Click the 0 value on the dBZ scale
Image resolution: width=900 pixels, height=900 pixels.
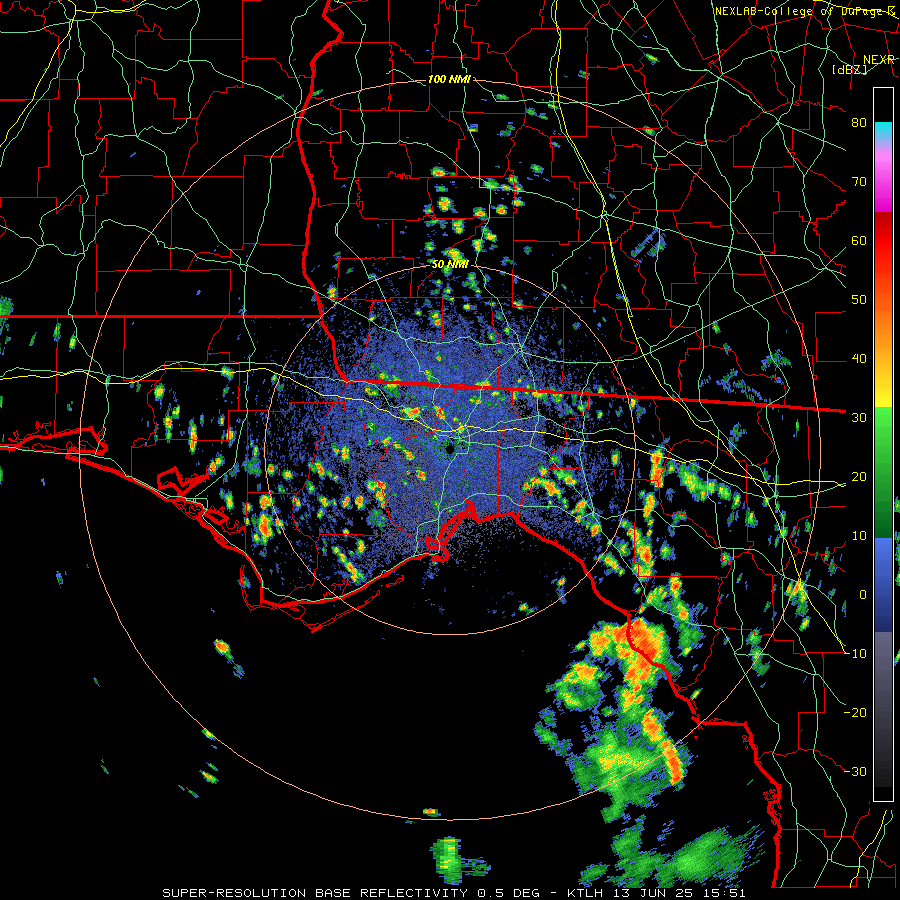tap(862, 595)
